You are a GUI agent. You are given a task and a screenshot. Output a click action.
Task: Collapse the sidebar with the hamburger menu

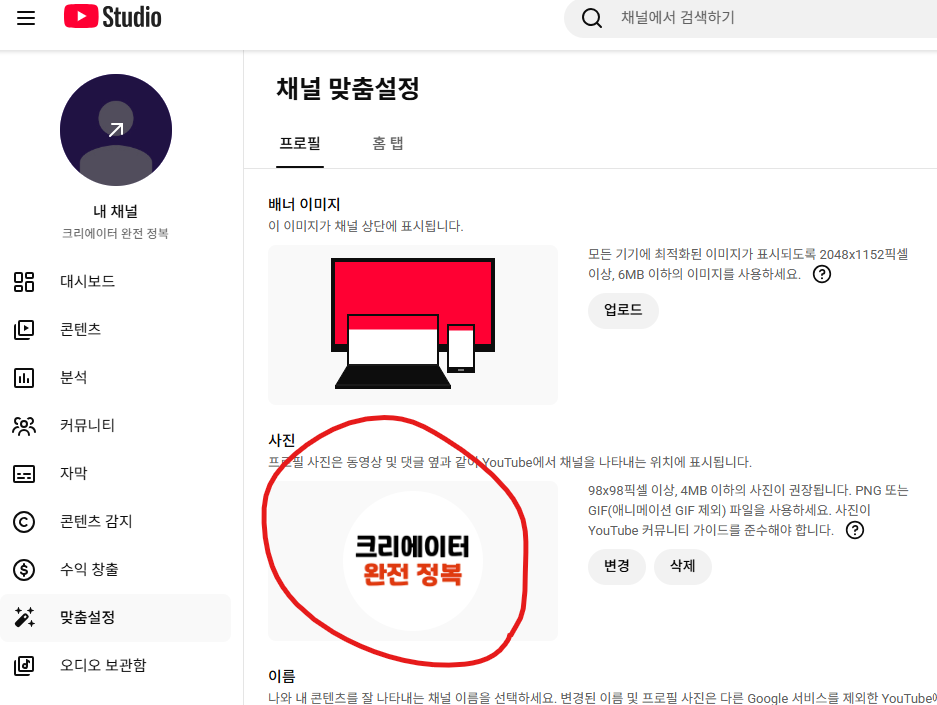(26, 17)
